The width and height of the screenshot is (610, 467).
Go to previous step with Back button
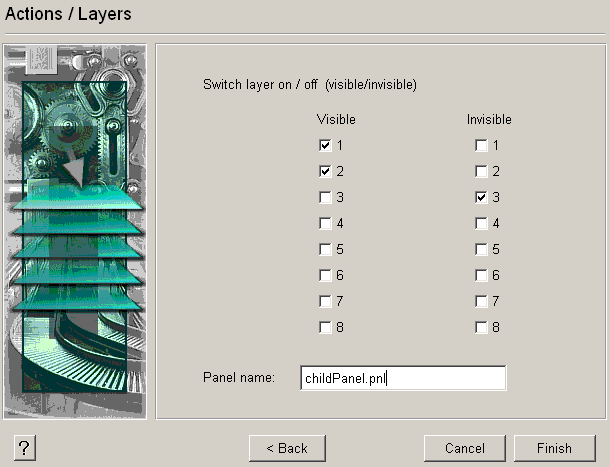tap(286, 448)
